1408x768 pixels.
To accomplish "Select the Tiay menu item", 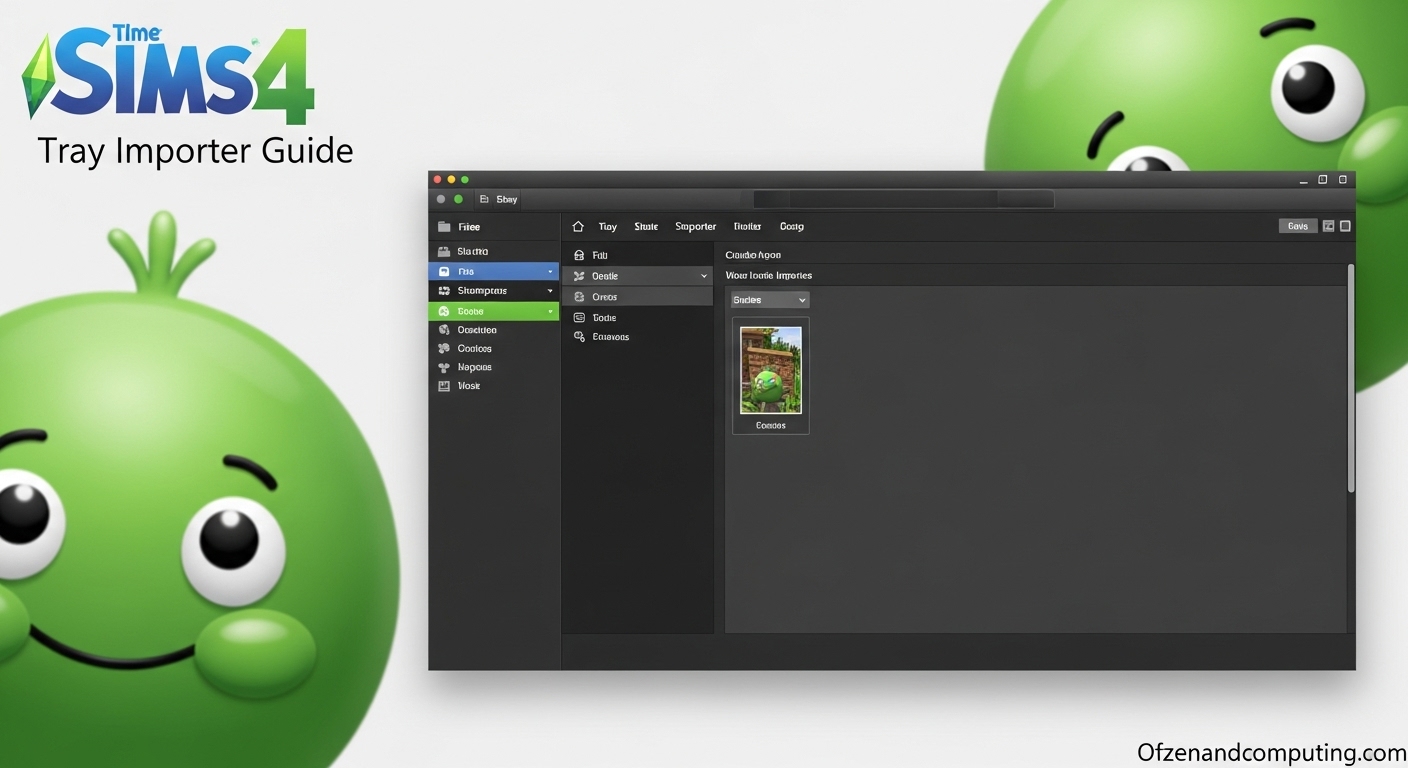I will click(x=607, y=227).
